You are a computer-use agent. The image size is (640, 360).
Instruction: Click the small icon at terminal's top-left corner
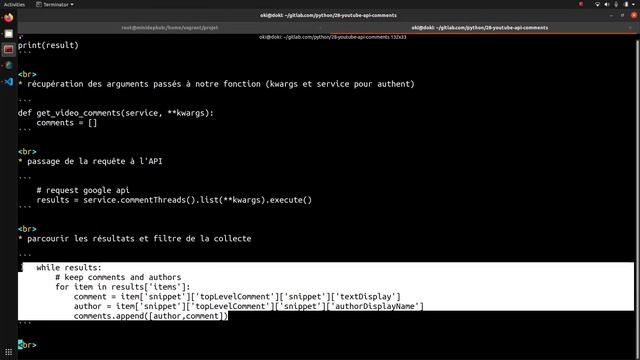point(20,37)
